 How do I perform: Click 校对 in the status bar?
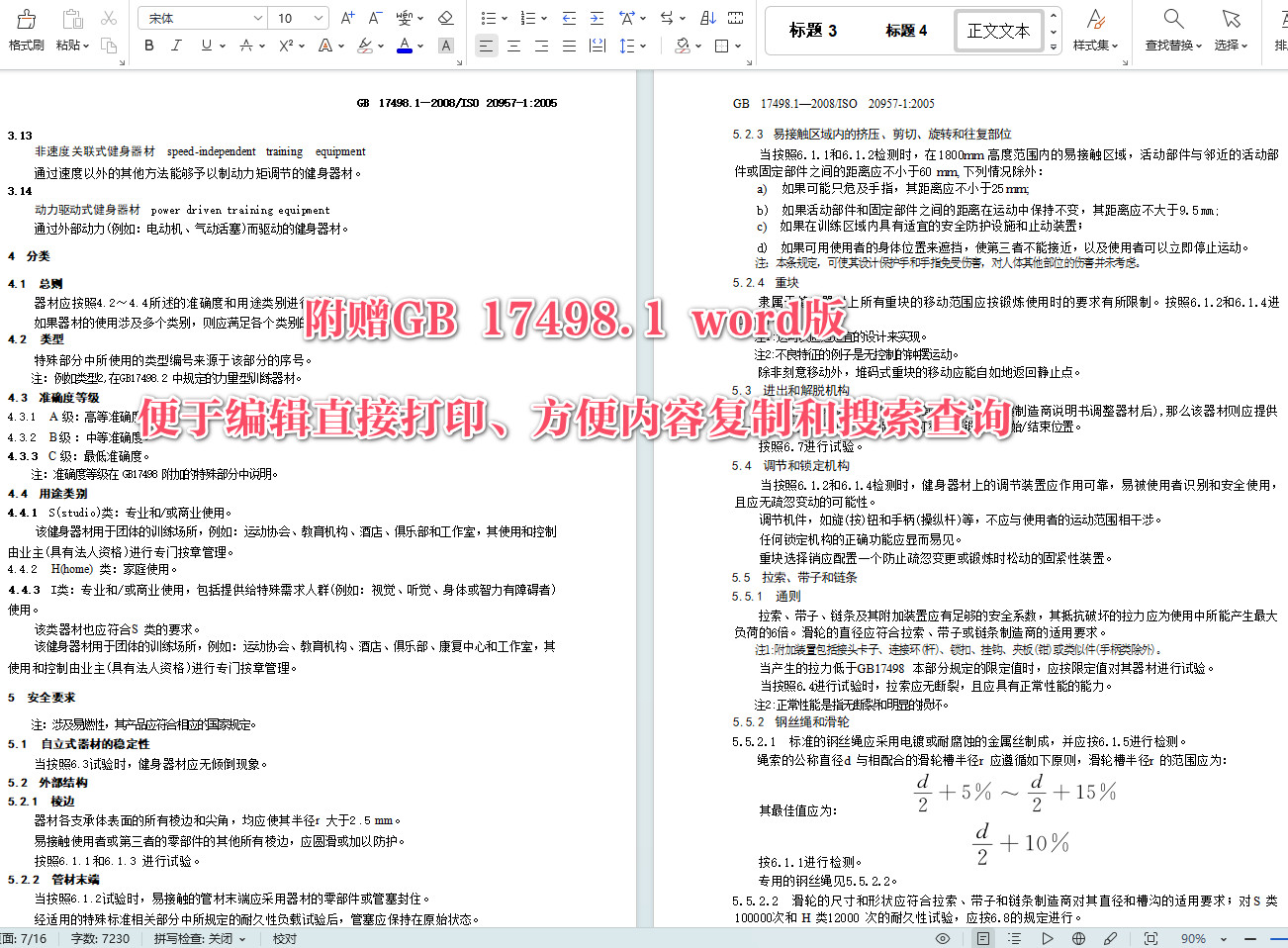coord(285,938)
